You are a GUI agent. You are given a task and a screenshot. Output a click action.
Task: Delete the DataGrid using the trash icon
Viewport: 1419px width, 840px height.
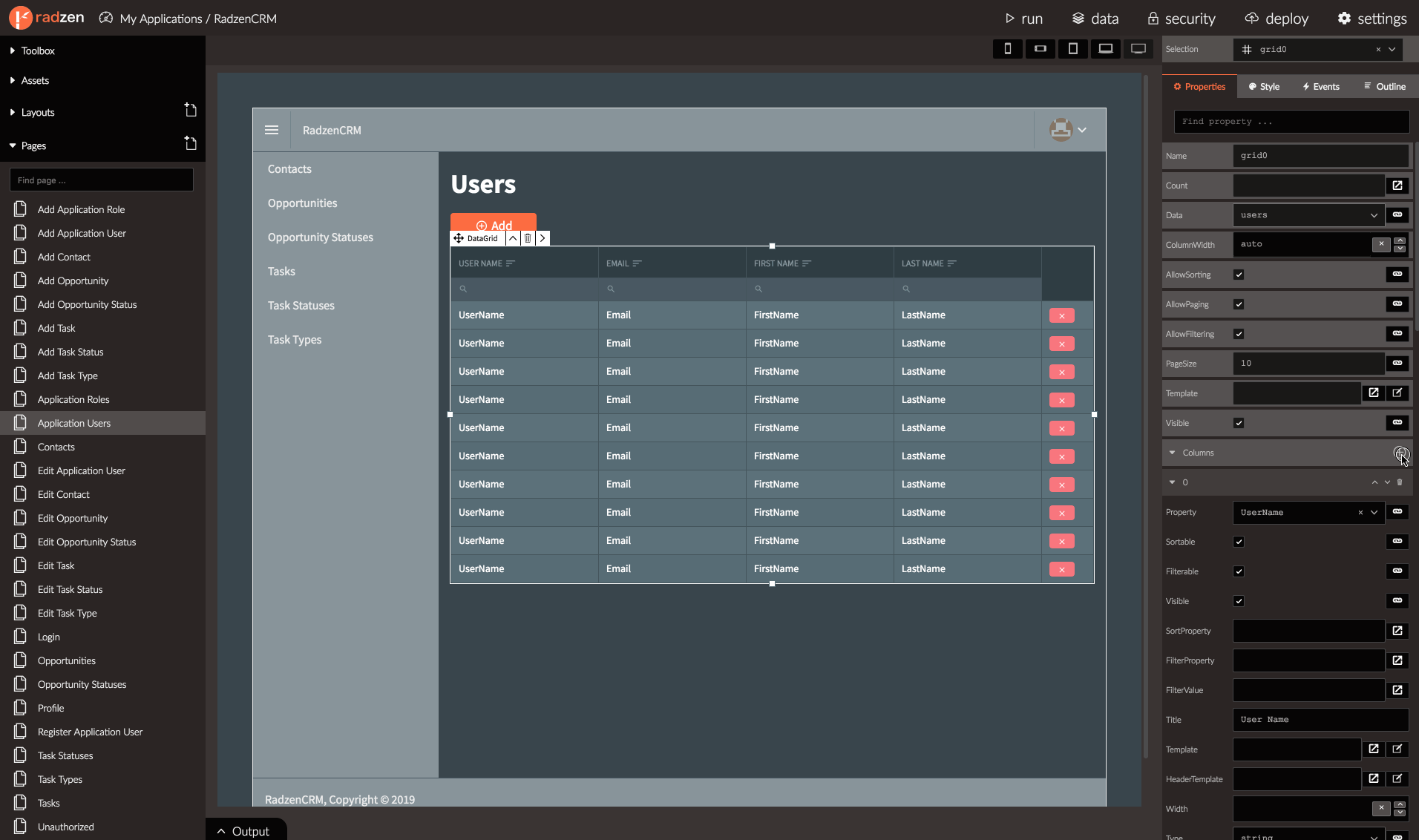pyautogui.click(x=528, y=238)
